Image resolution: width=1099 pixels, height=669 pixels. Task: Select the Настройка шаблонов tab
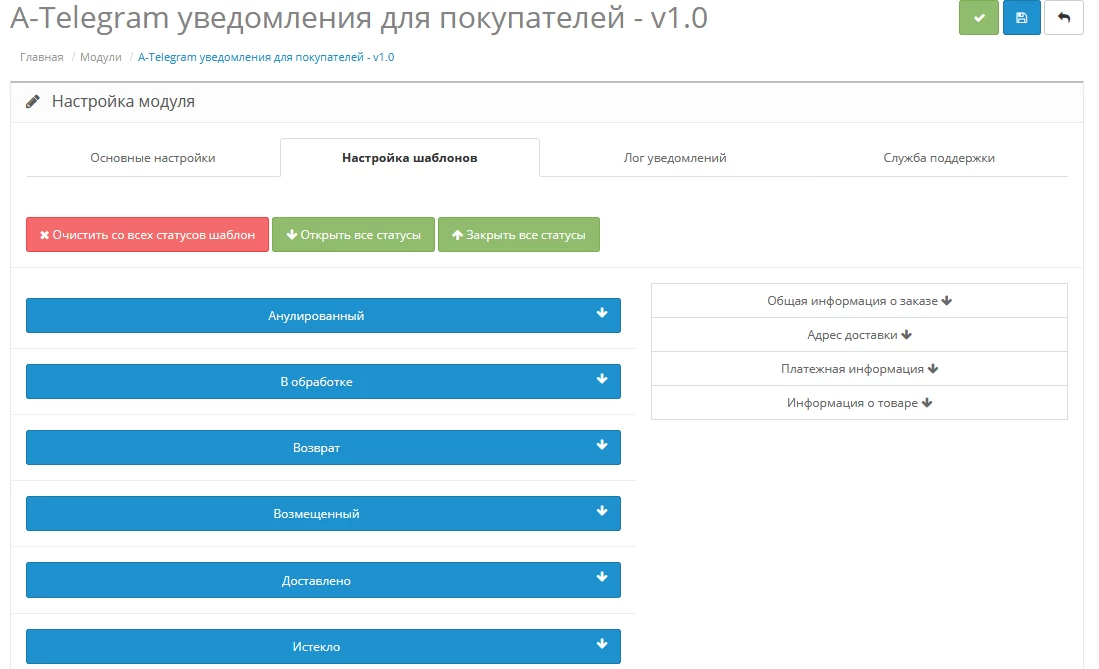click(410, 158)
